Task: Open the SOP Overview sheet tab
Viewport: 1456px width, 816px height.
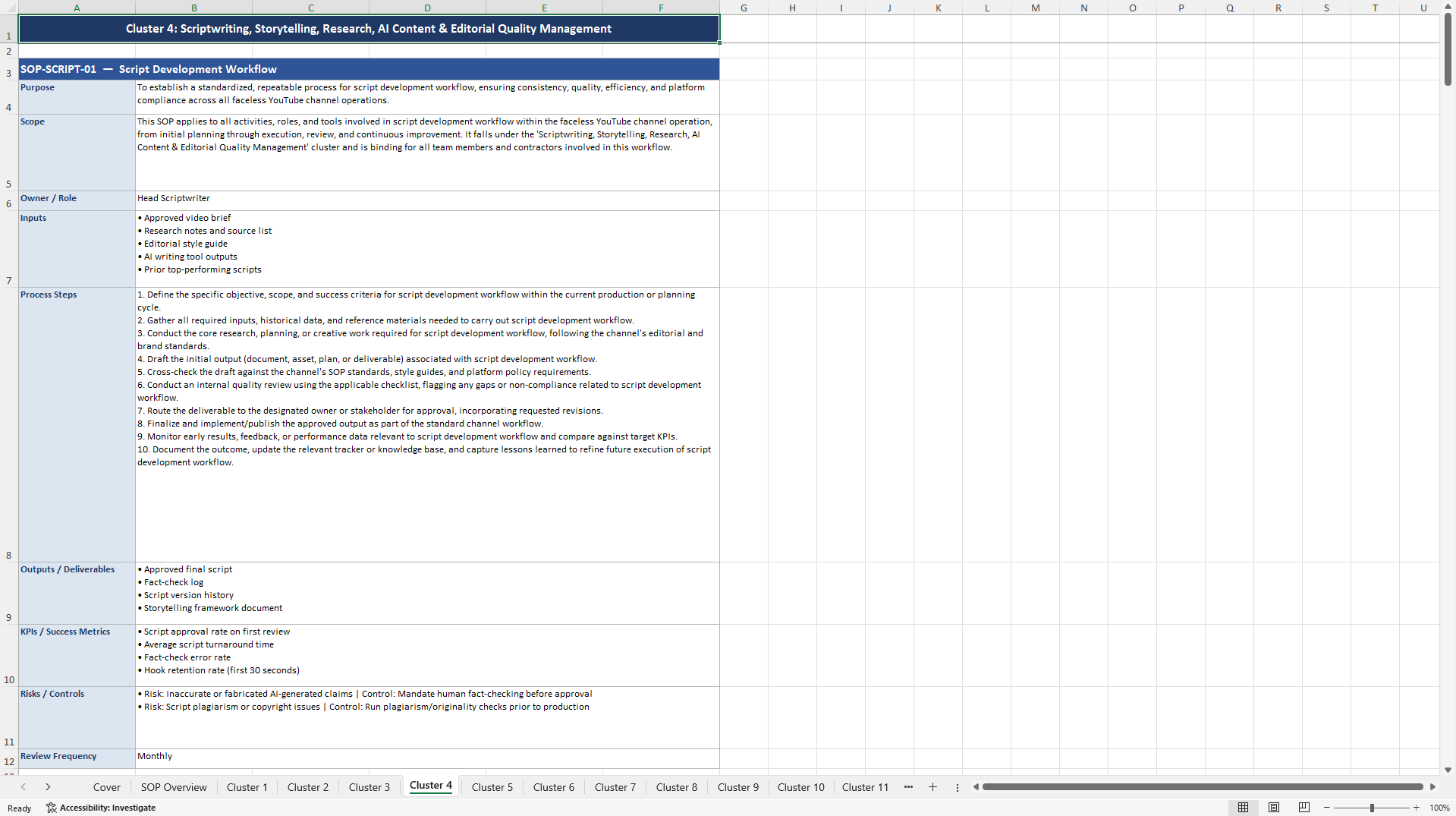Action: pyautogui.click(x=174, y=787)
